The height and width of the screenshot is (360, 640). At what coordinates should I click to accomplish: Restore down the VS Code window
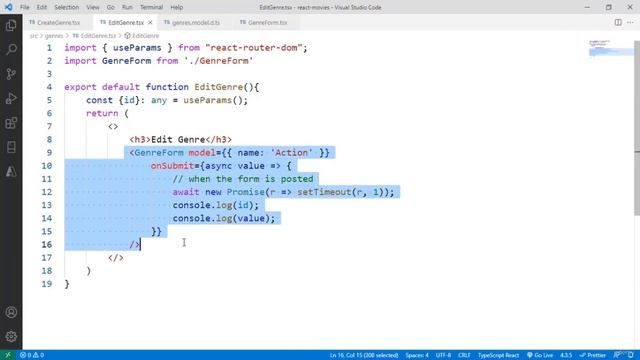(609, 7)
